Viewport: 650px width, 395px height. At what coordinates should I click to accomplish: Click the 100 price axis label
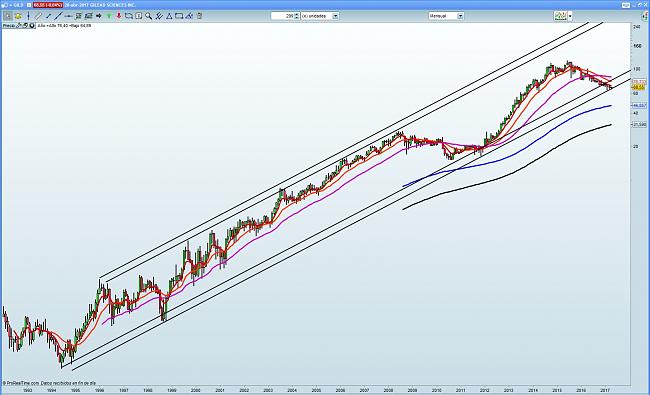[637, 69]
